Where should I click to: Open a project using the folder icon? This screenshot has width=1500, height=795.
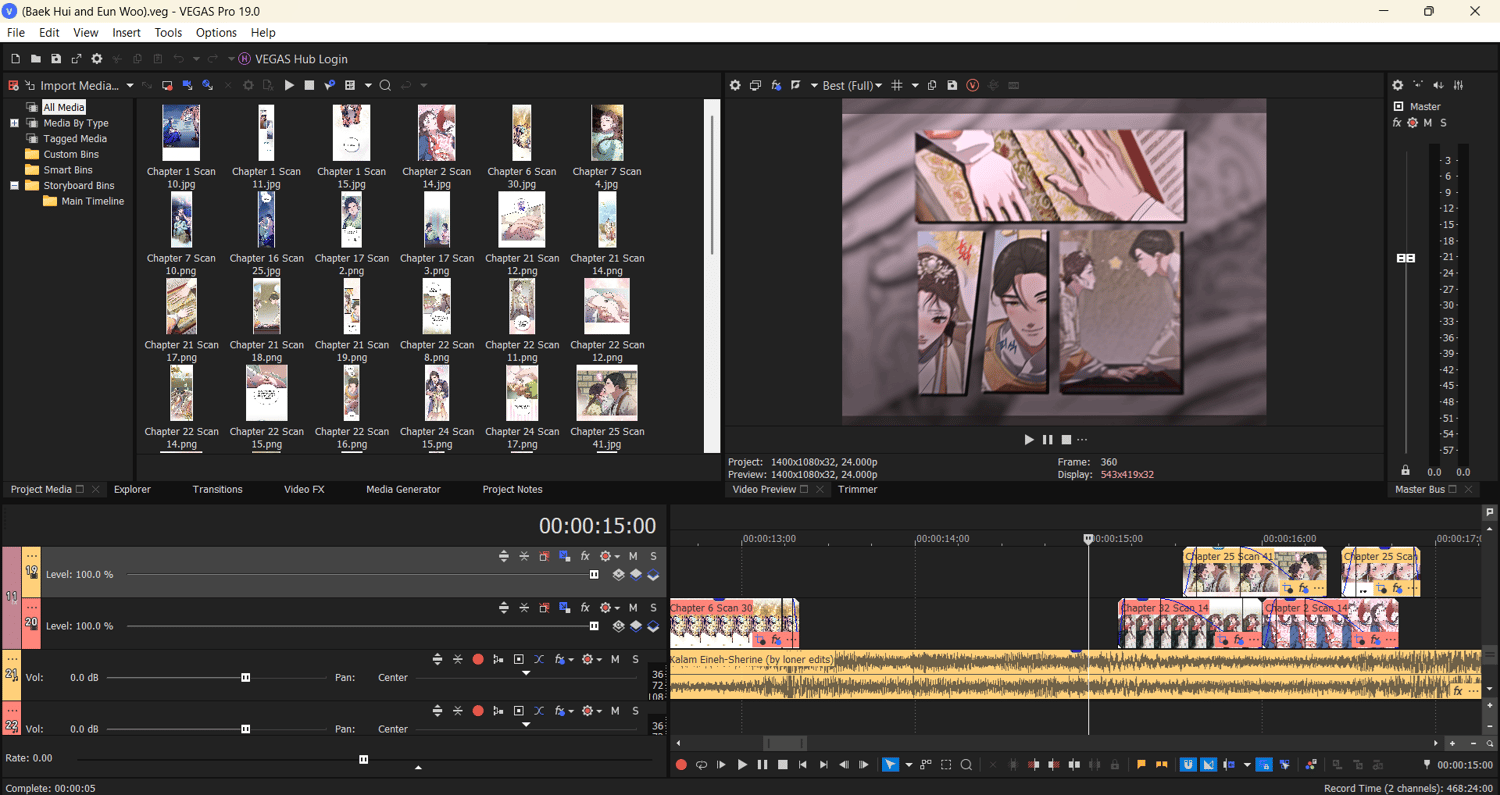[x=35, y=59]
